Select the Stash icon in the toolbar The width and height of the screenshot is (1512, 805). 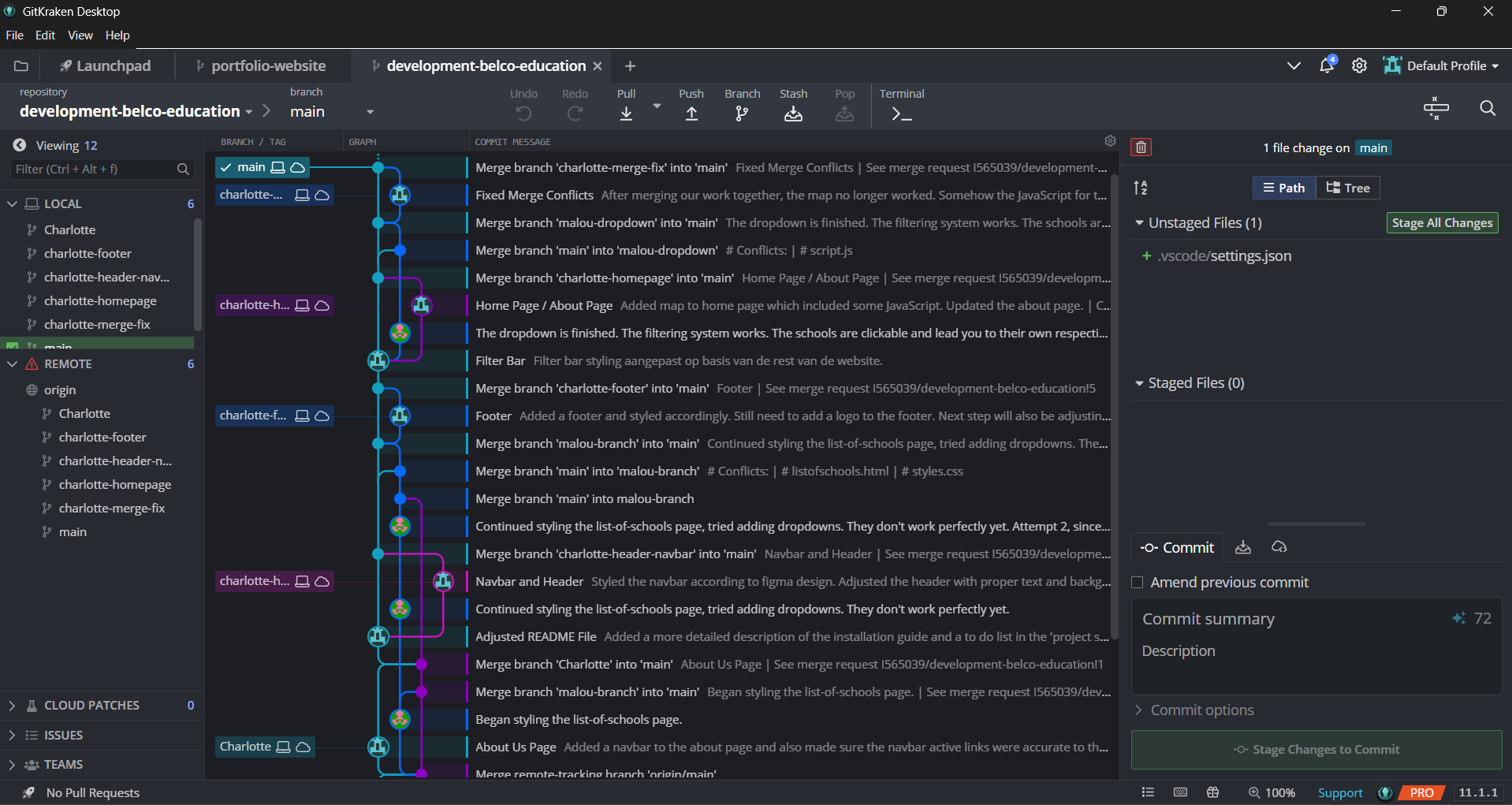tap(793, 114)
